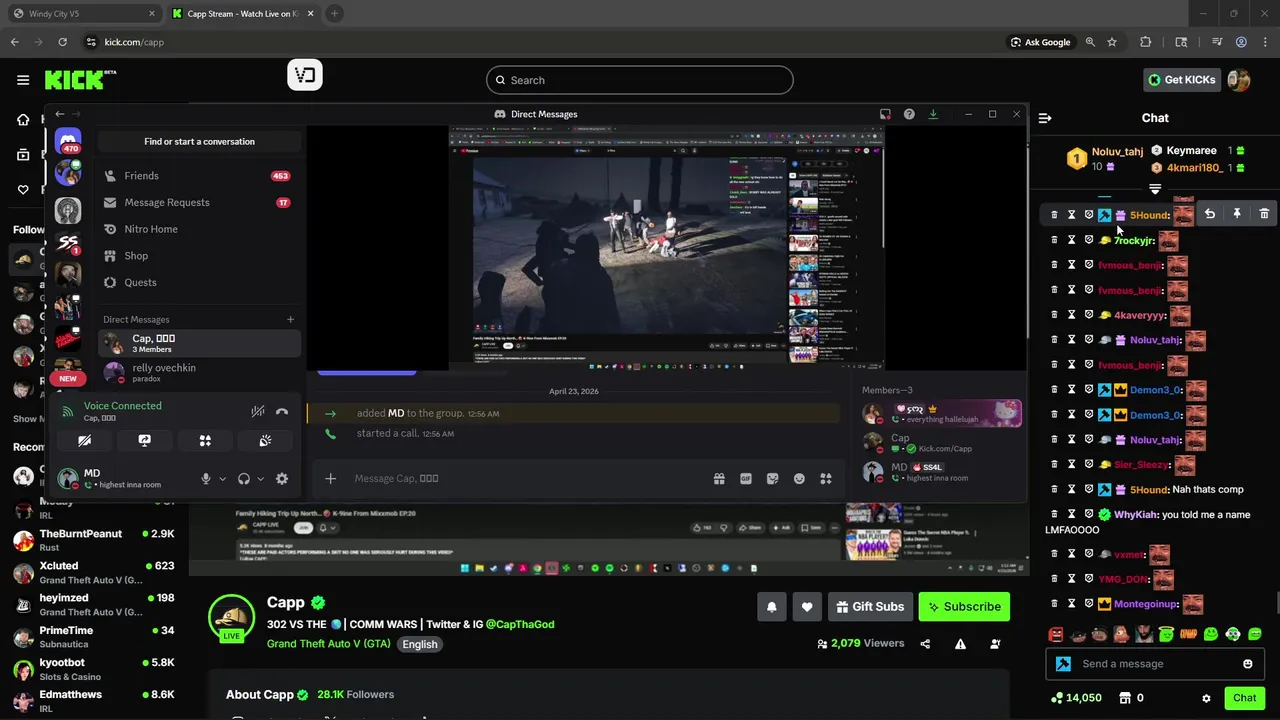Disconnect from Discord voice call
The height and width of the screenshot is (720, 1280).
click(x=282, y=411)
